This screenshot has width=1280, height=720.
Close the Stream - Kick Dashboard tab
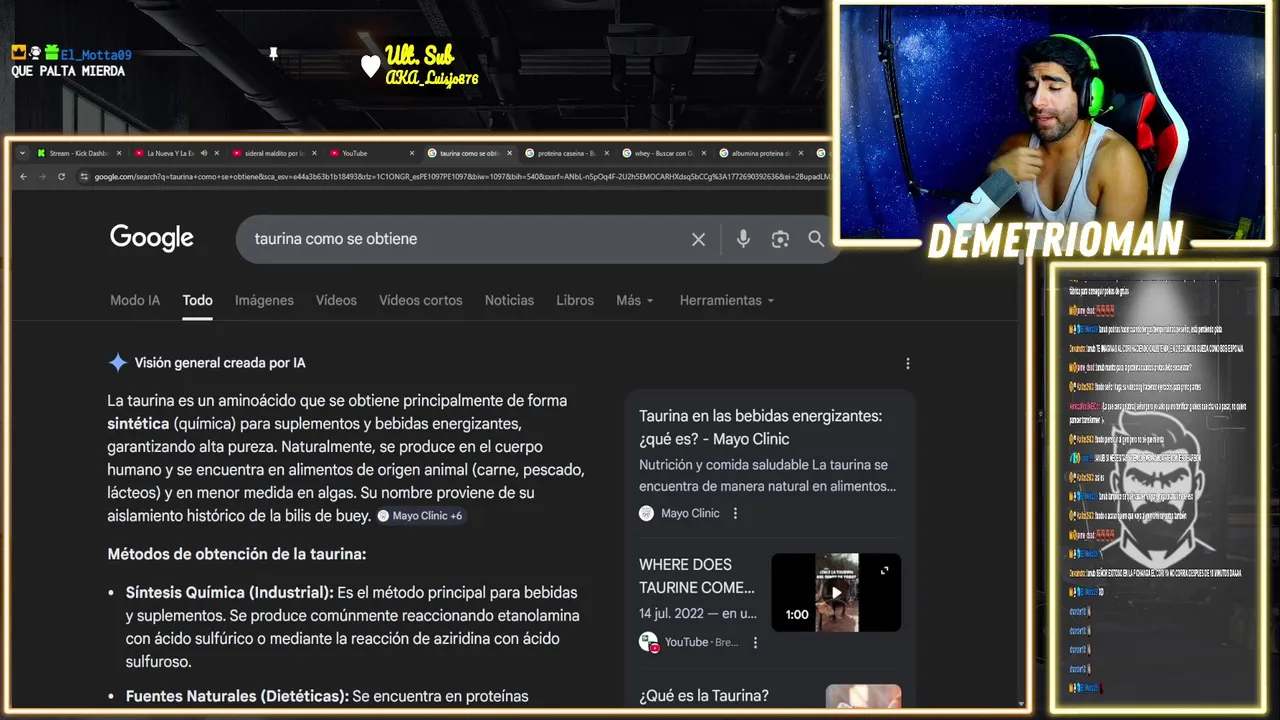point(119,153)
